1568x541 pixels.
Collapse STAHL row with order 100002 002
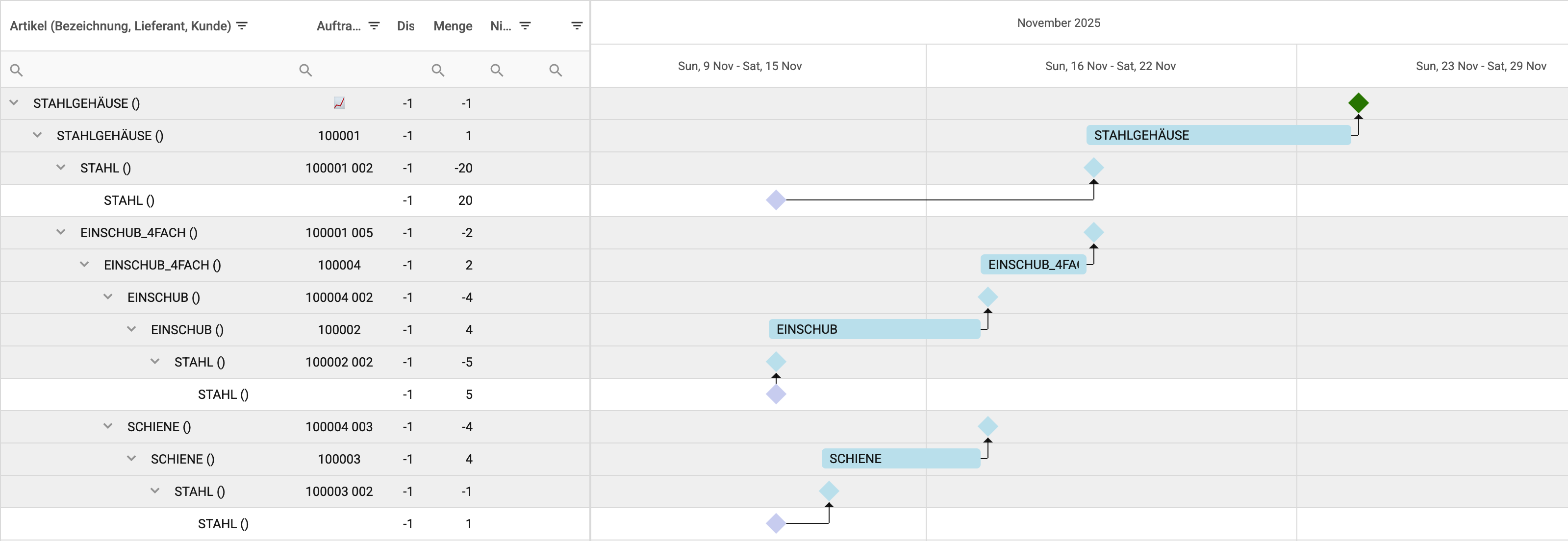point(155,362)
